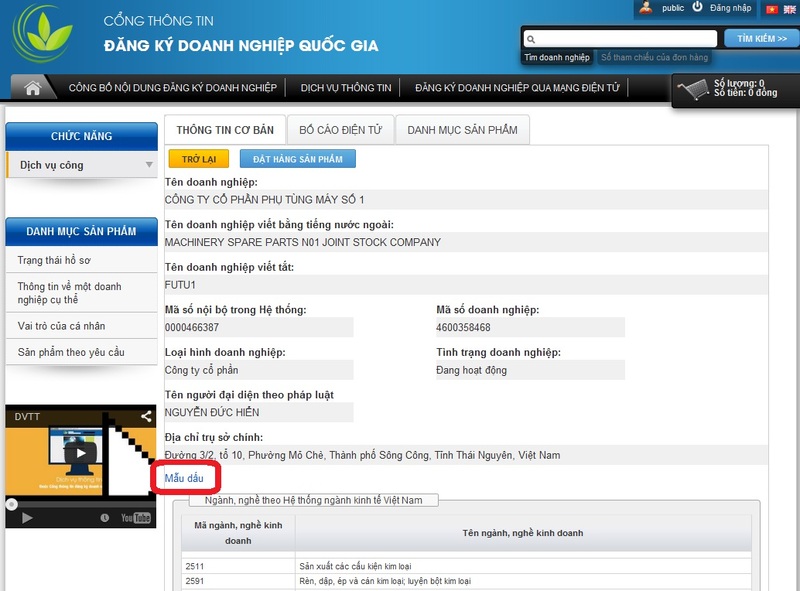Switch language with the British flag
The image size is (800, 591).
click(789, 9)
